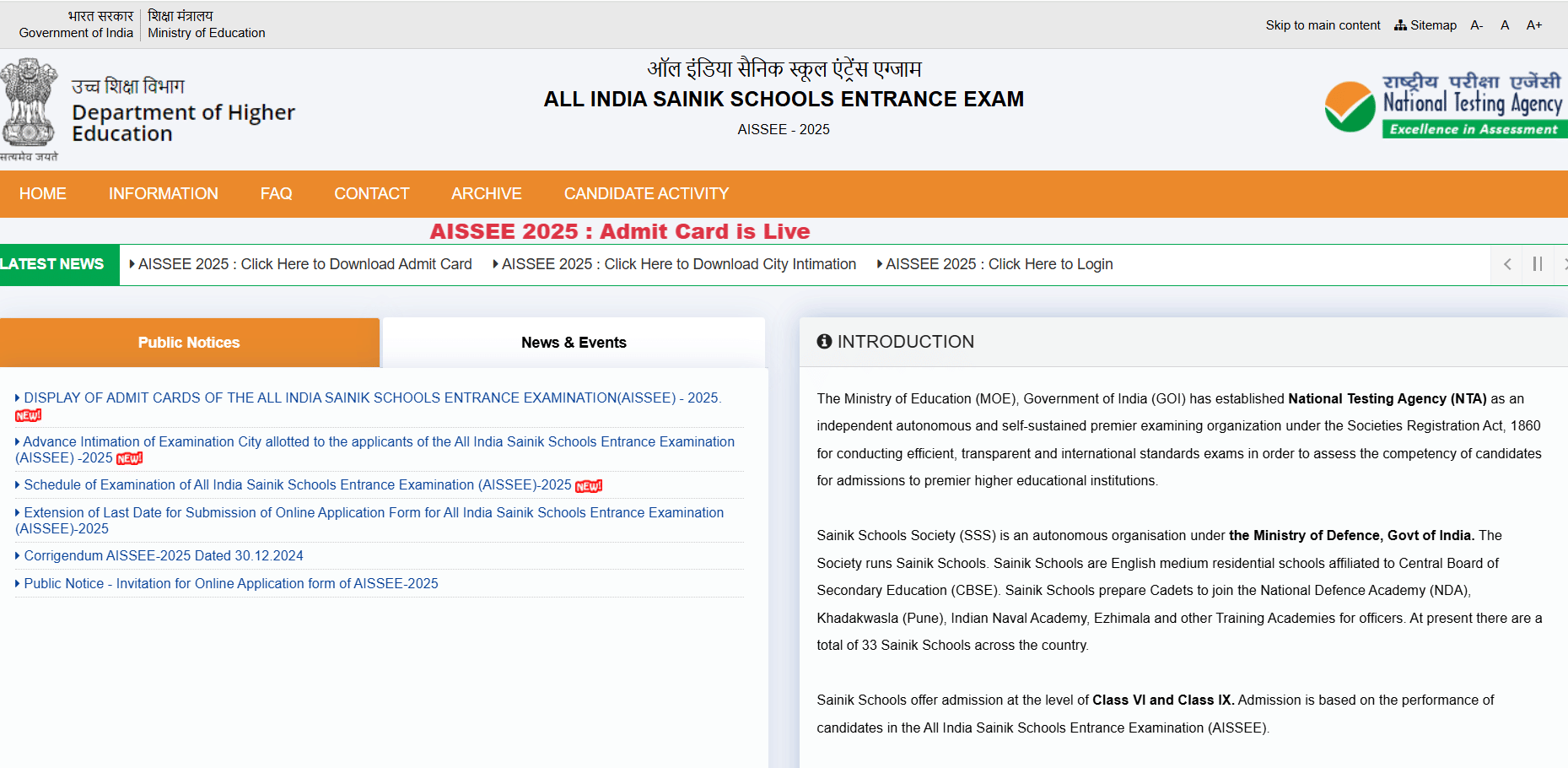Click the Government of India emblem
This screenshot has height=768, width=1568.
pyautogui.click(x=29, y=105)
